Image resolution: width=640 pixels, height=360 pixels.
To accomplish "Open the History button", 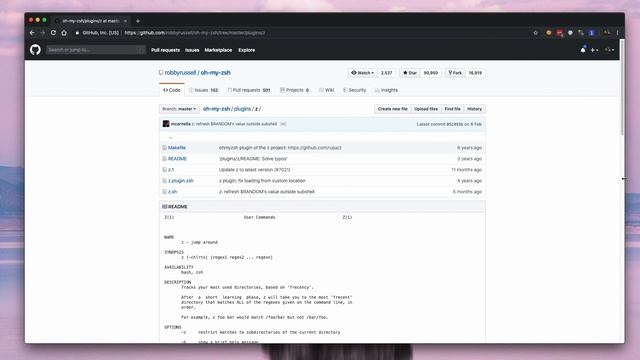I will click(474, 109).
